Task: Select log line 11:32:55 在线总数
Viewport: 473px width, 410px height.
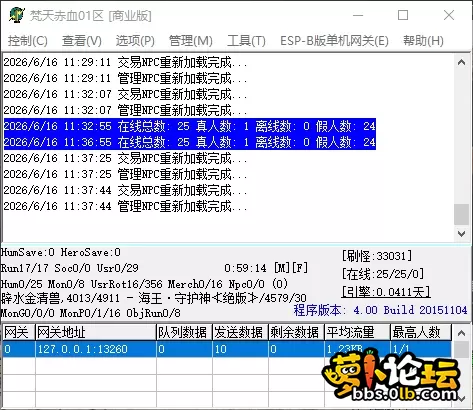Action: click(x=190, y=126)
